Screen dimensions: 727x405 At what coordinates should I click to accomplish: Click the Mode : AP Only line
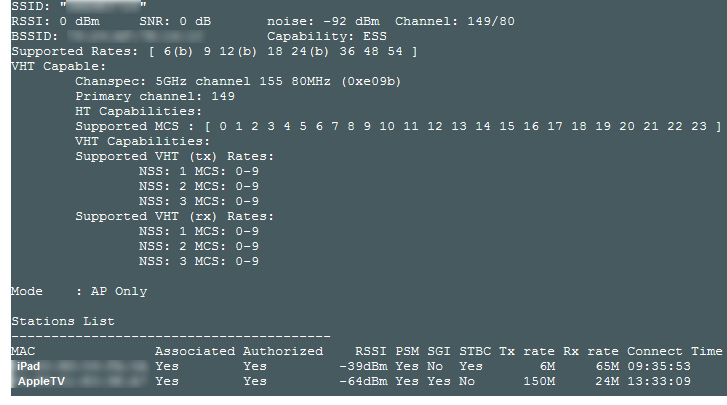[x=79, y=291]
